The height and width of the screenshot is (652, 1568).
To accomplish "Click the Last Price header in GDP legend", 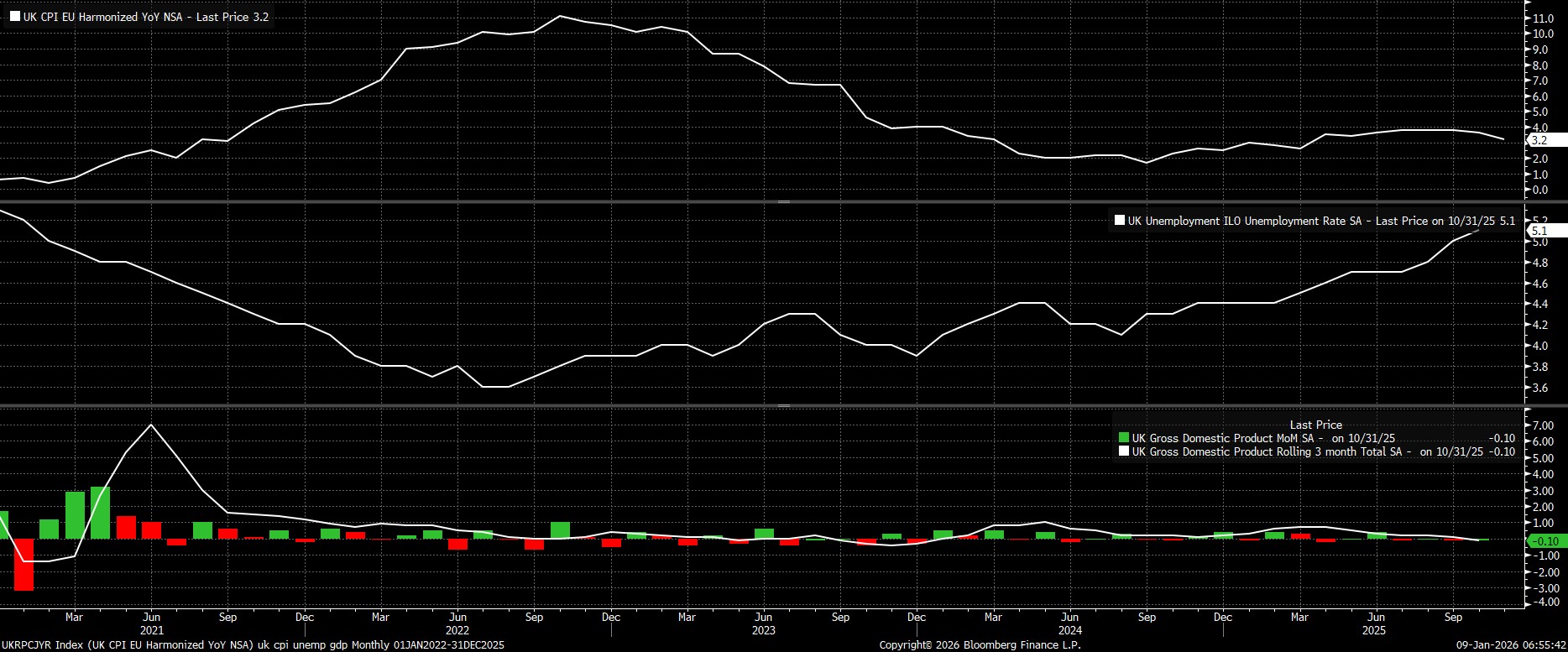I will tap(1315, 425).
